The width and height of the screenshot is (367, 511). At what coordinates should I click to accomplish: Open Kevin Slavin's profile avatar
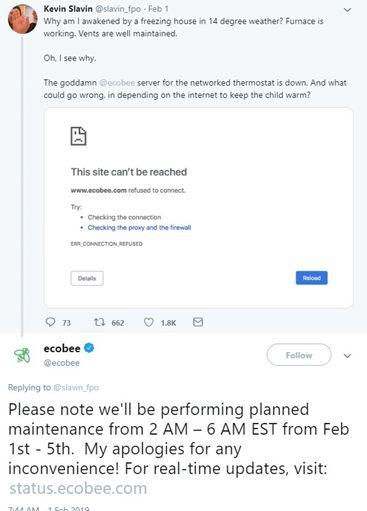point(22,19)
